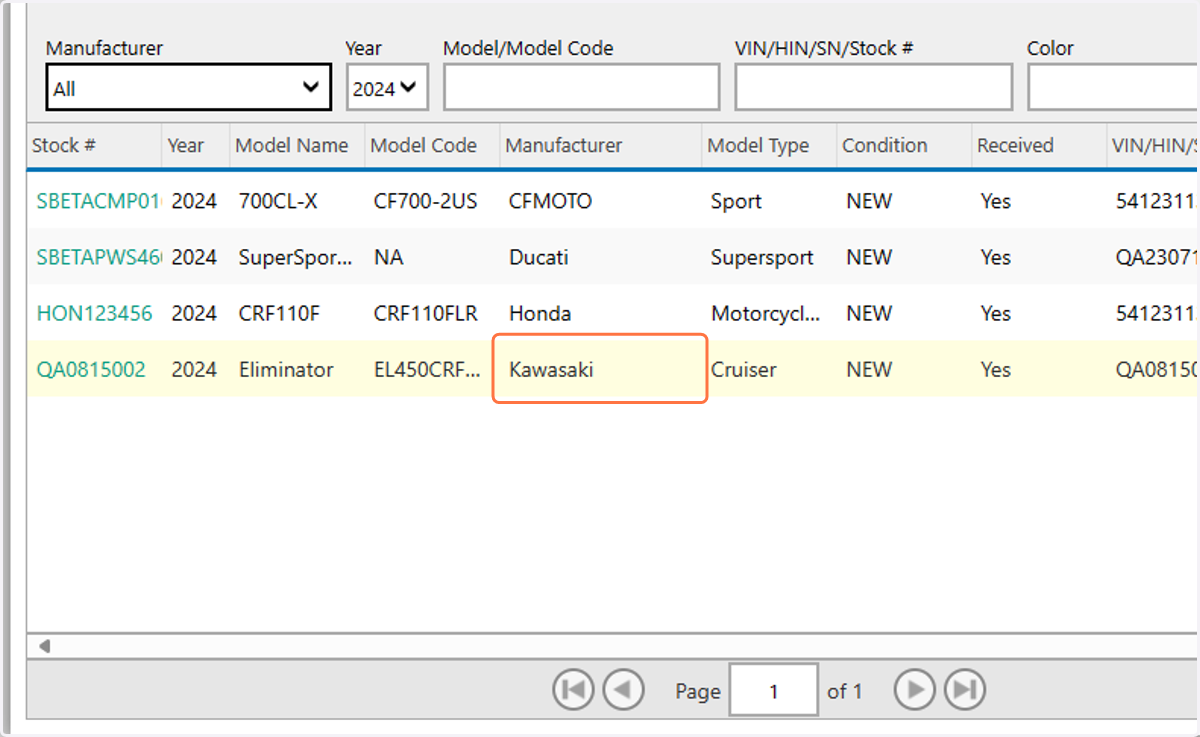Go to next page arrow icon
Viewport: 1200px width, 737px height.
coord(914,689)
